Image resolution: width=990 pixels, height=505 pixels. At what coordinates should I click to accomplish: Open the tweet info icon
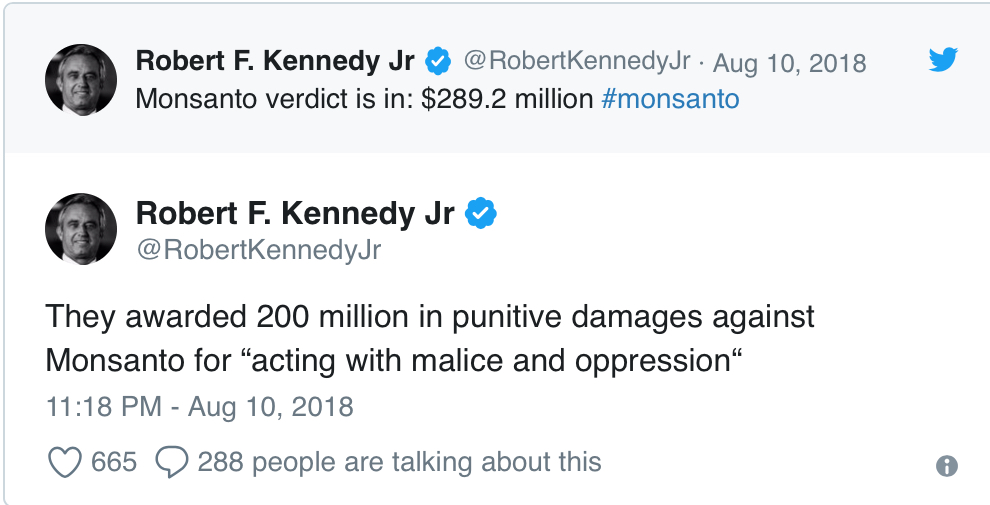945,466
